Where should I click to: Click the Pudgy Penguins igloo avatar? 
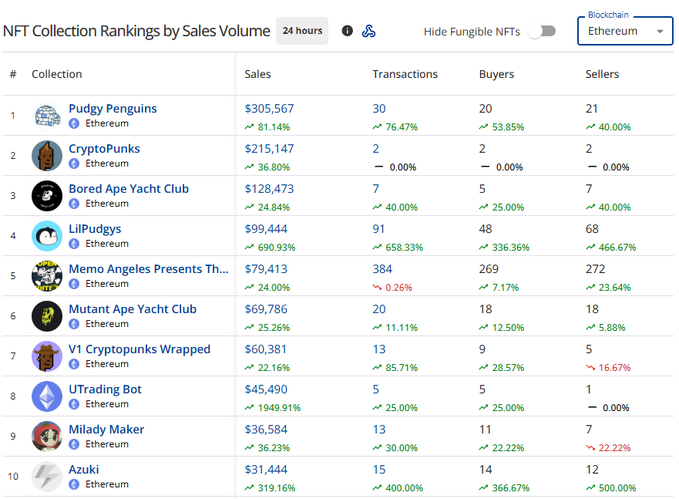(x=47, y=116)
